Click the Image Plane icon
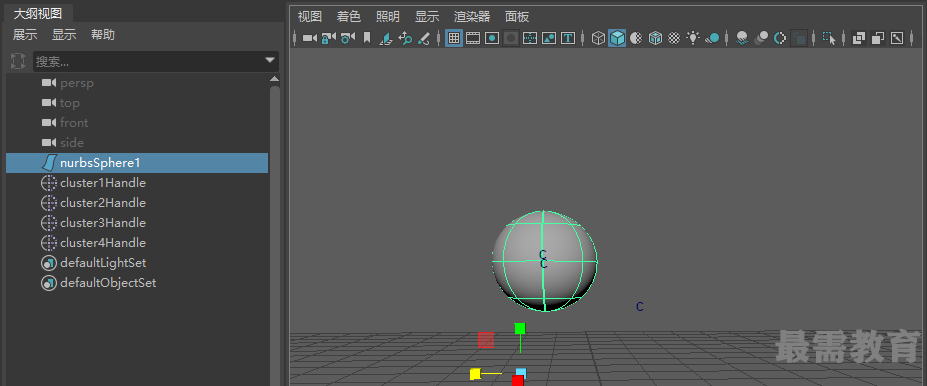Viewport: 927px width, 386px height. point(385,38)
